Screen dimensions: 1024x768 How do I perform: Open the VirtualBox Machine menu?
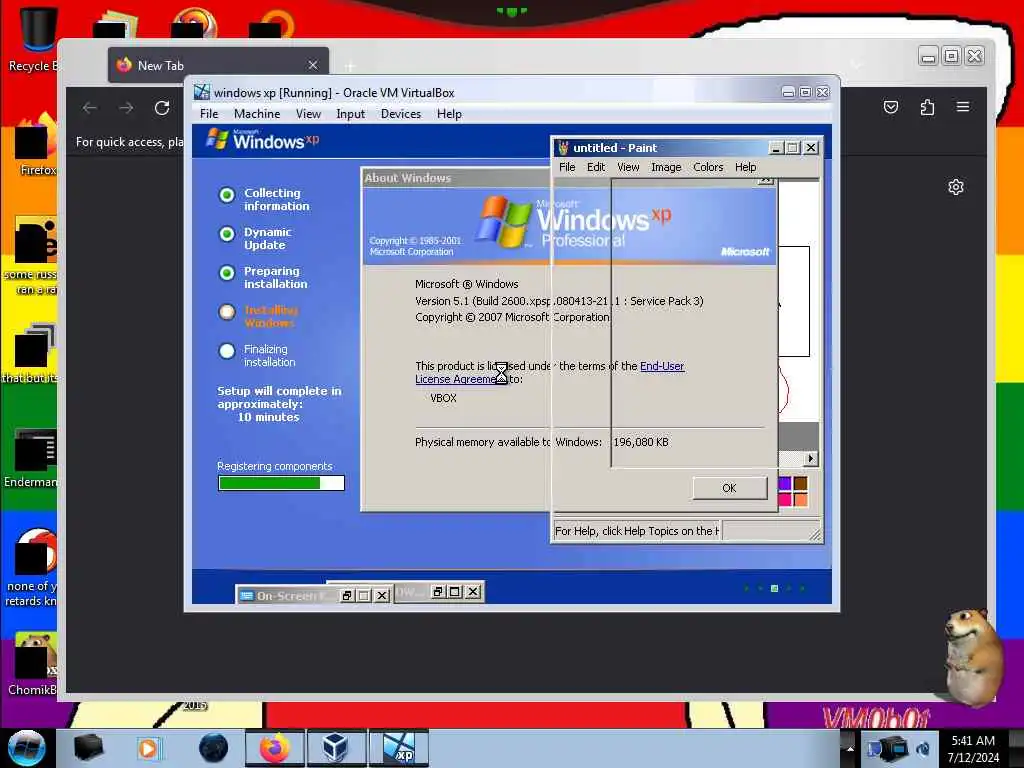click(x=257, y=114)
